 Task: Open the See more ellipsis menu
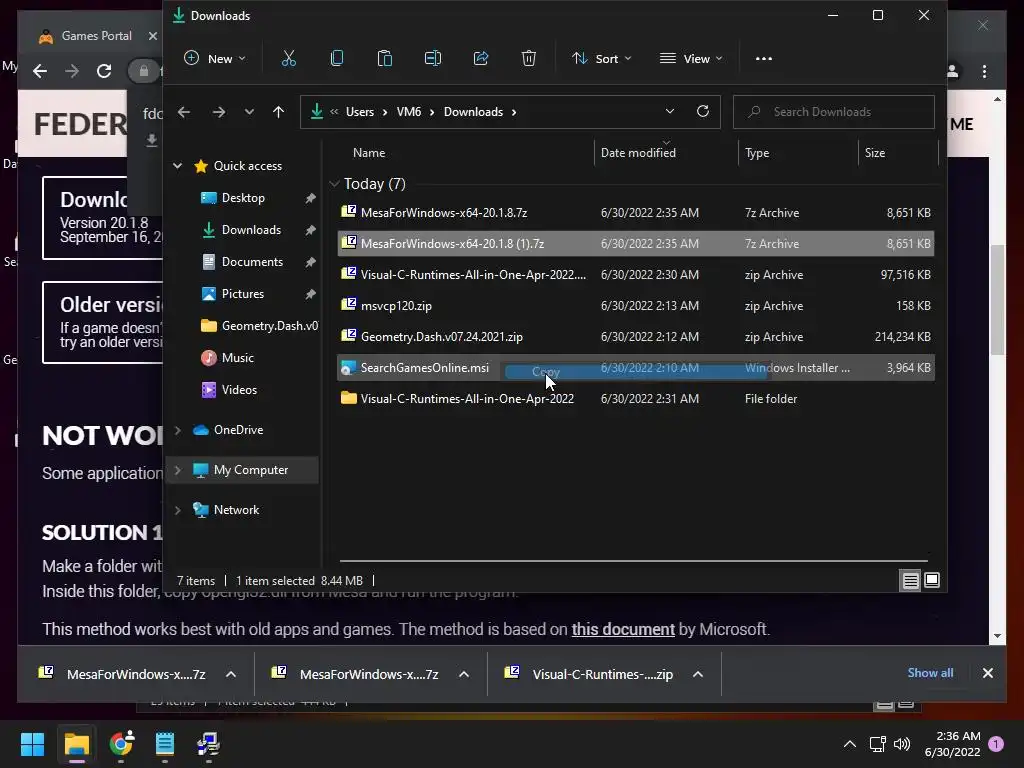[x=763, y=59]
